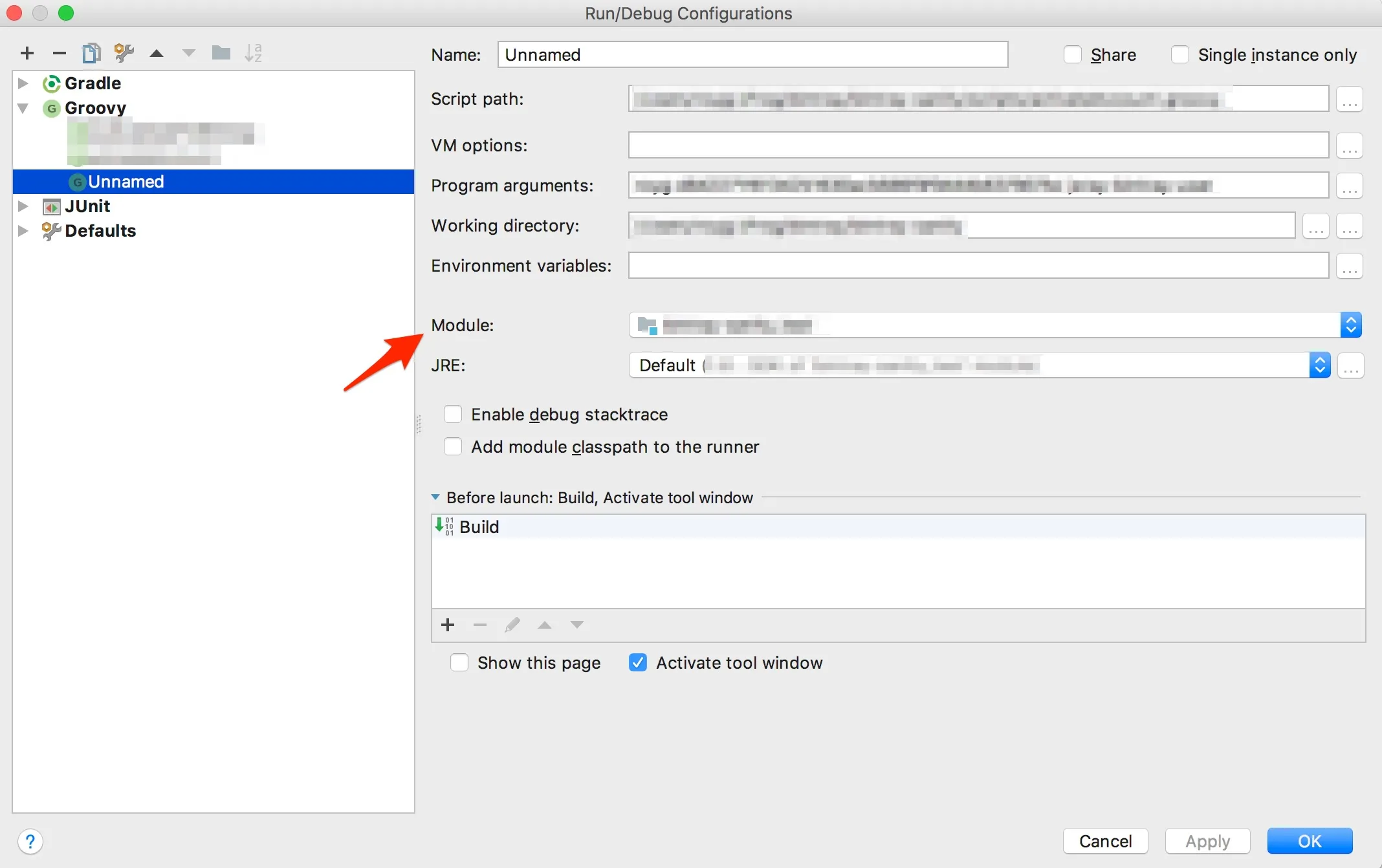The width and height of the screenshot is (1382, 868).
Task: Click the move configuration up arrow
Action: [x=157, y=54]
